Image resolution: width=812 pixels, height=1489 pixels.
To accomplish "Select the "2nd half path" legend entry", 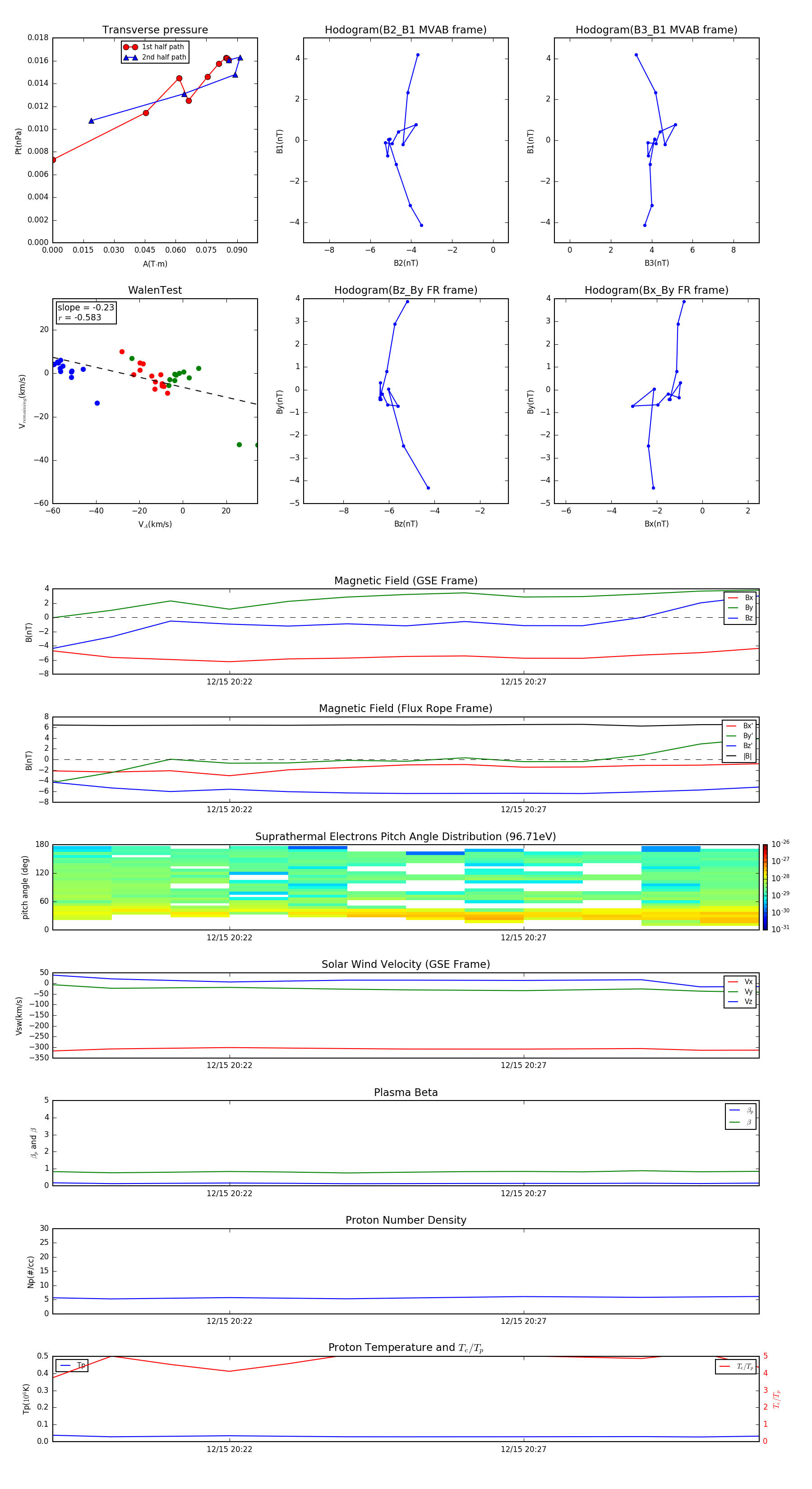I will pyautogui.click(x=155, y=57).
